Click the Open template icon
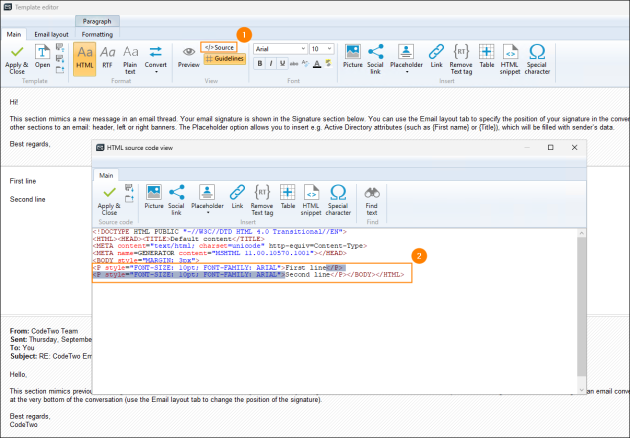630x438 pixels. tap(42, 56)
